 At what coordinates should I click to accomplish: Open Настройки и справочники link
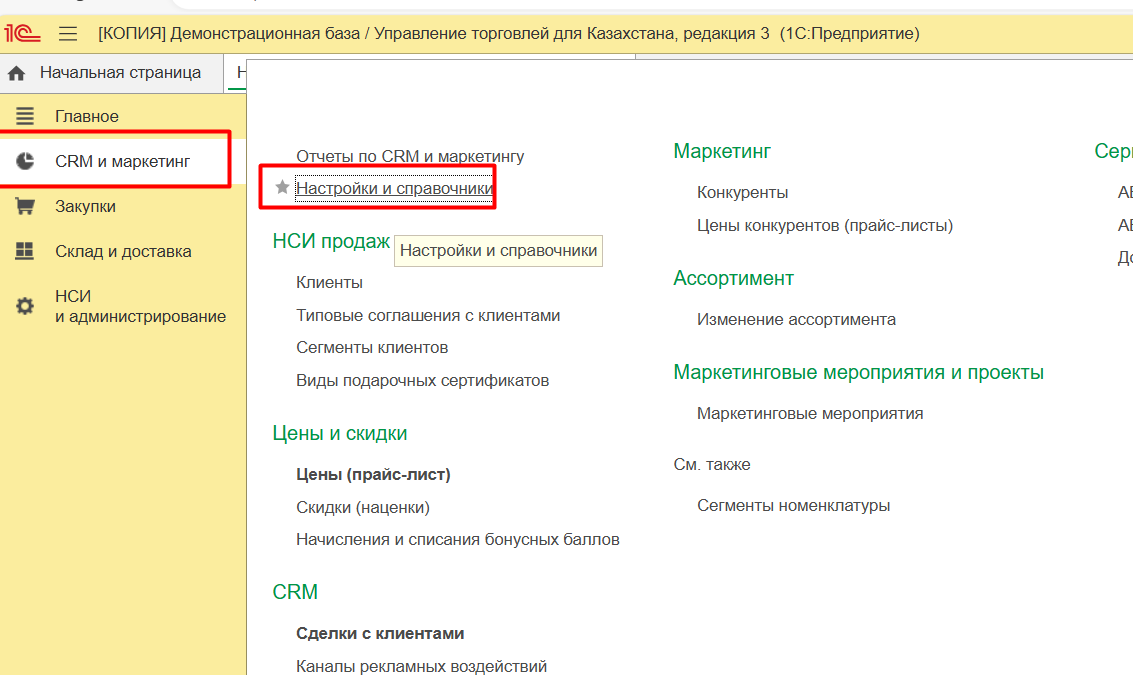coord(394,189)
